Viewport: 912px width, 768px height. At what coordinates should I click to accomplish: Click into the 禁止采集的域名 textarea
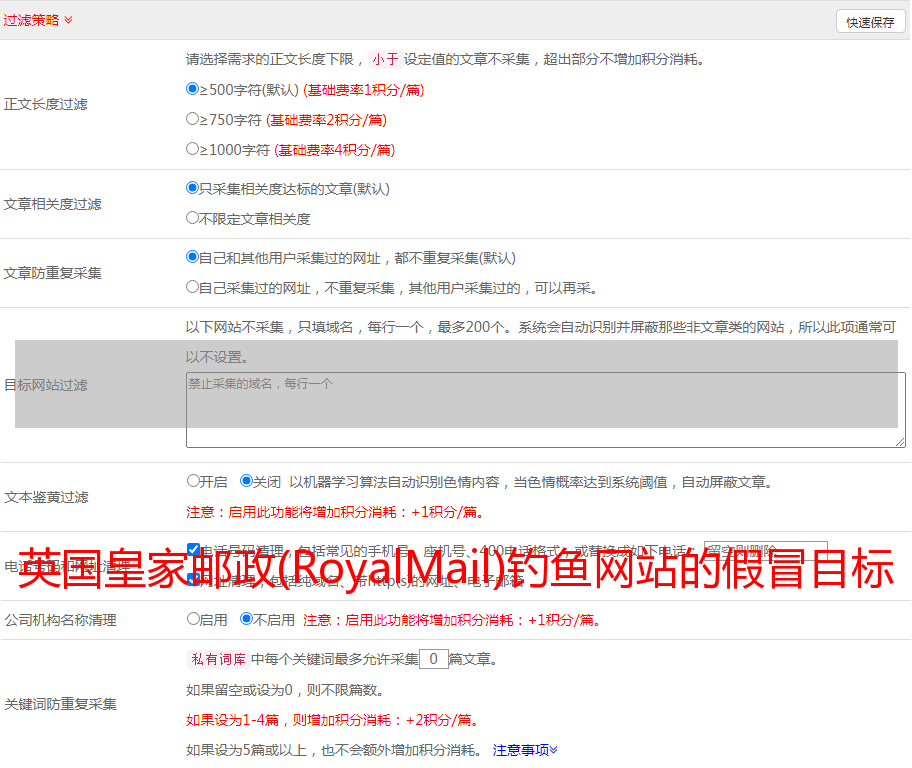(546, 410)
